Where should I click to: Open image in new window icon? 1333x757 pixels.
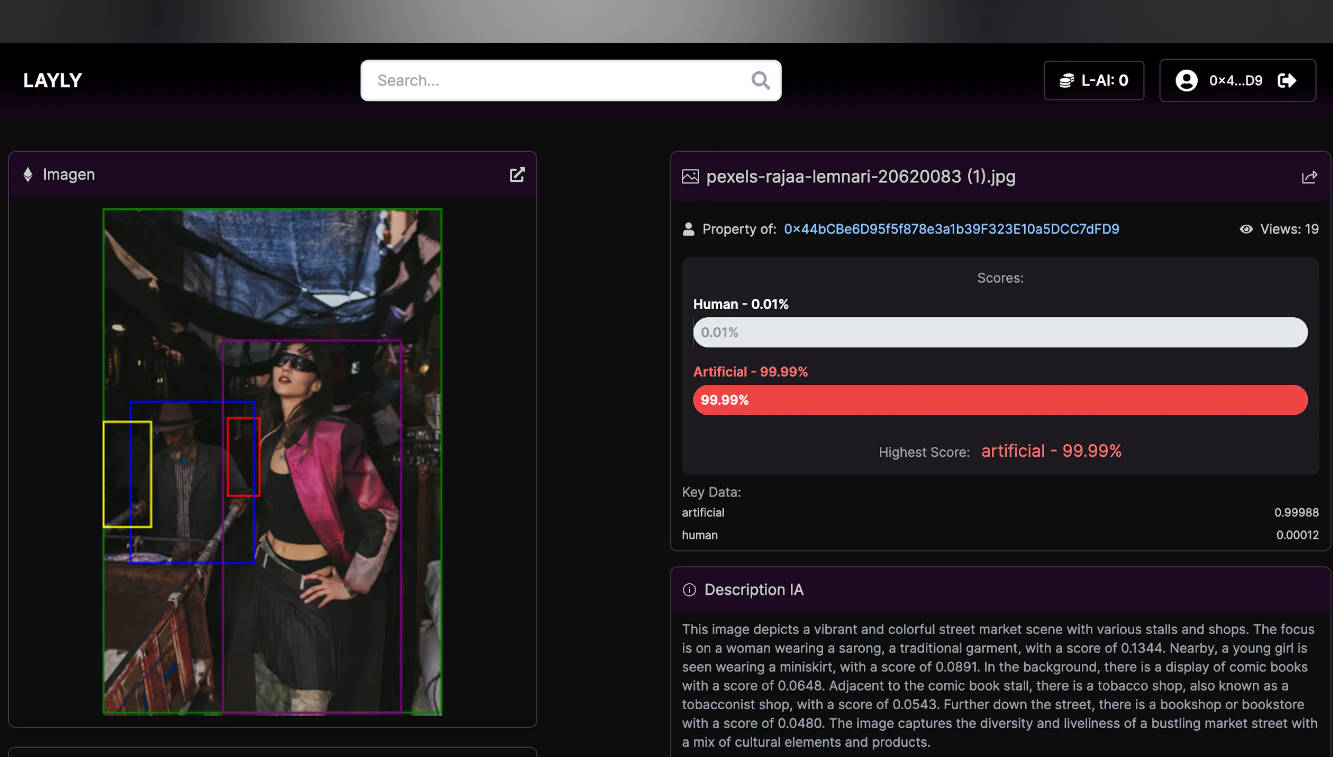pyautogui.click(x=517, y=175)
